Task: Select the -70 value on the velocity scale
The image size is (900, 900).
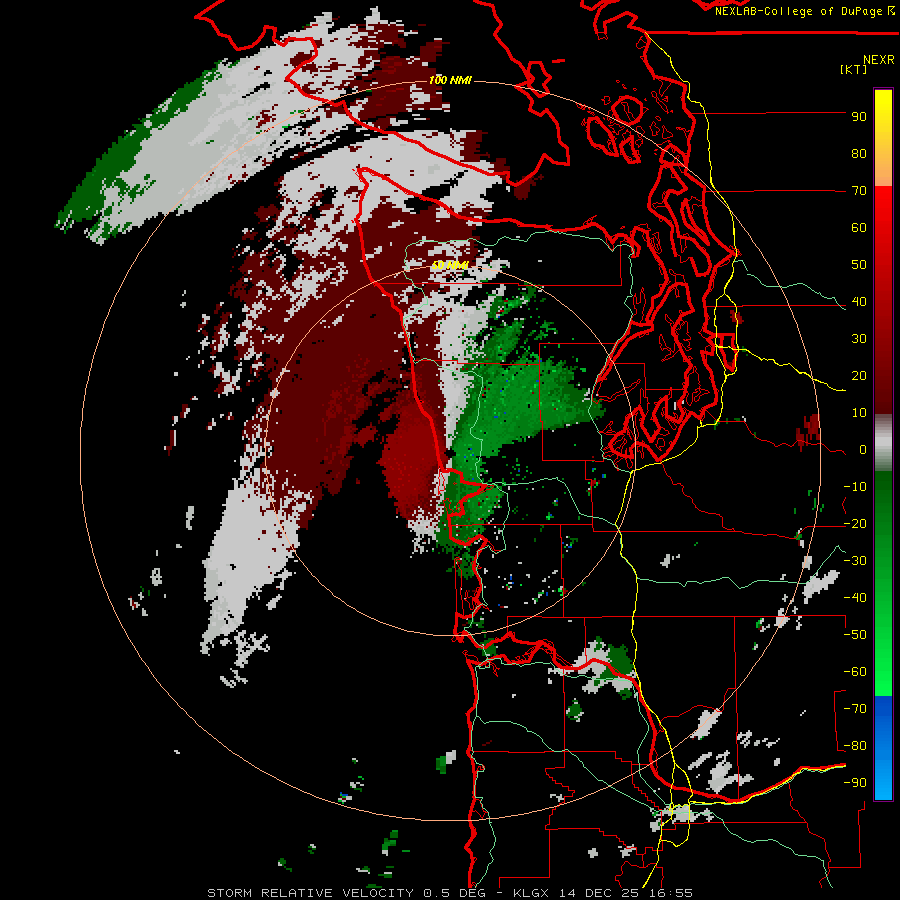Action: click(x=855, y=709)
